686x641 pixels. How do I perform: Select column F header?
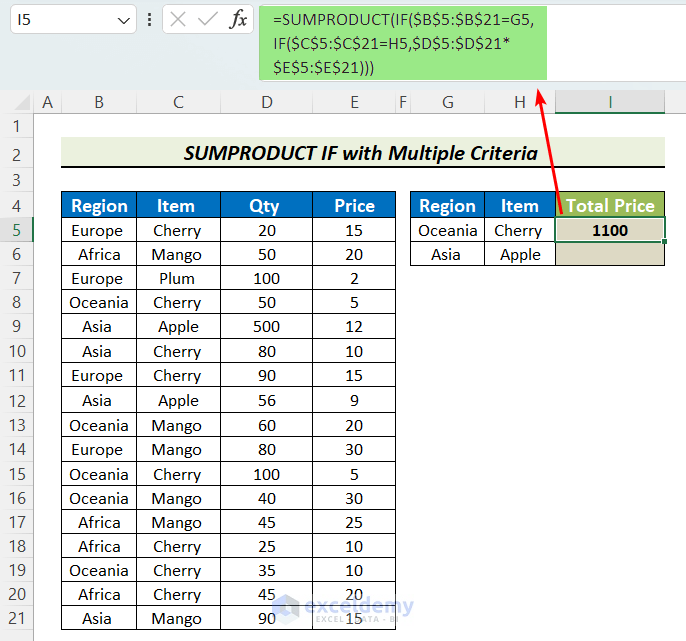coord(403,102)
